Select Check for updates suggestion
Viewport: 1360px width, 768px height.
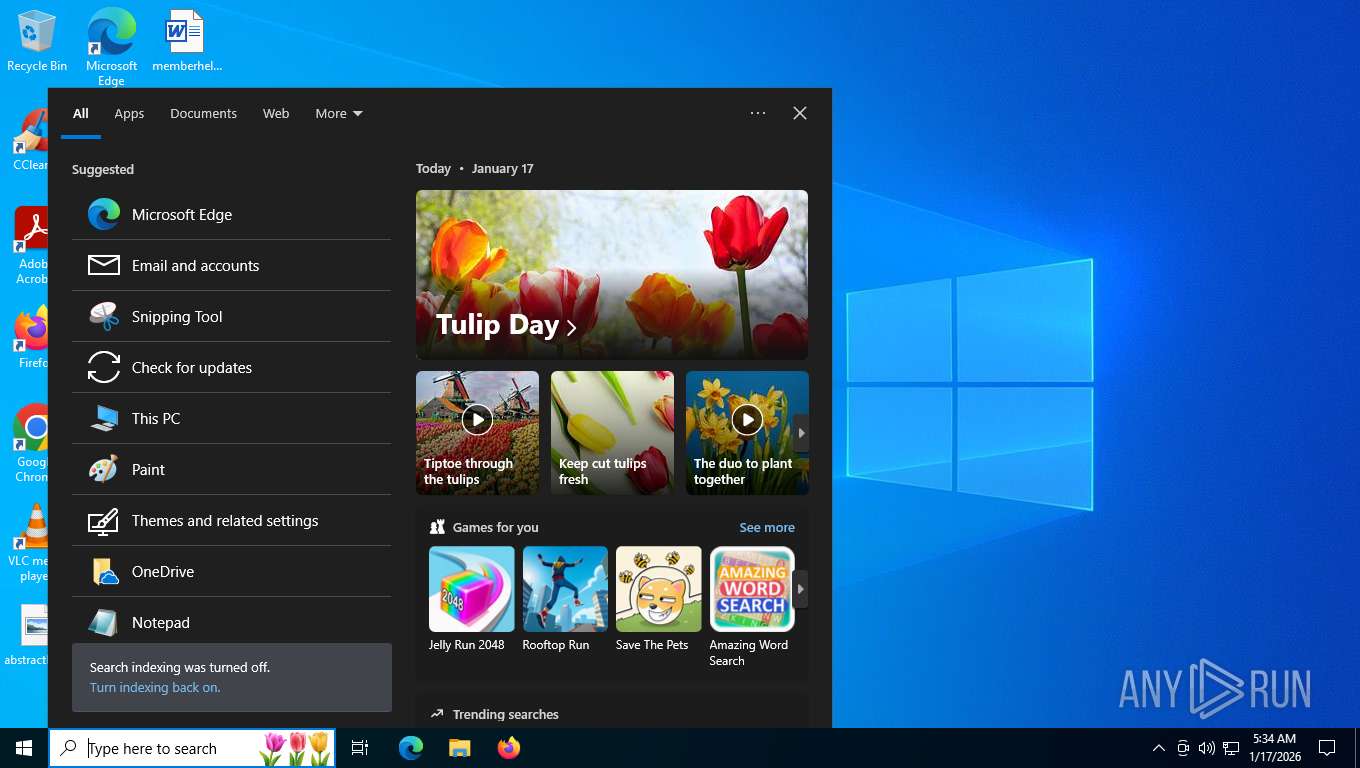231,367
